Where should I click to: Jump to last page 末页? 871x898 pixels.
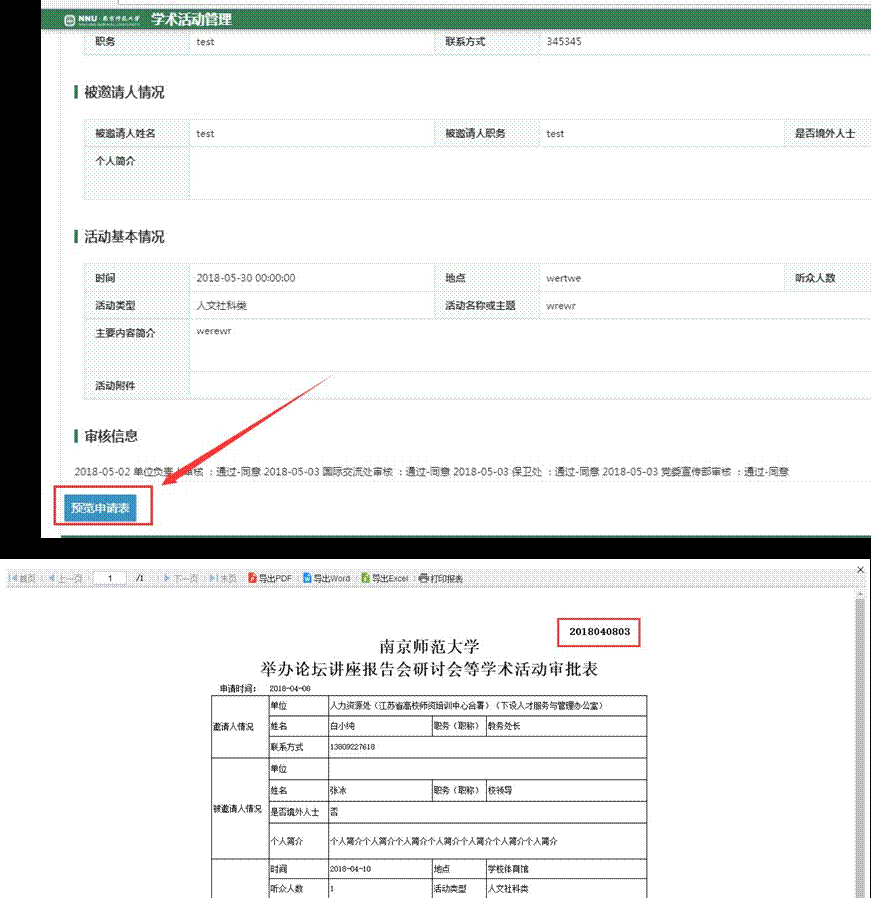[224, 578]
